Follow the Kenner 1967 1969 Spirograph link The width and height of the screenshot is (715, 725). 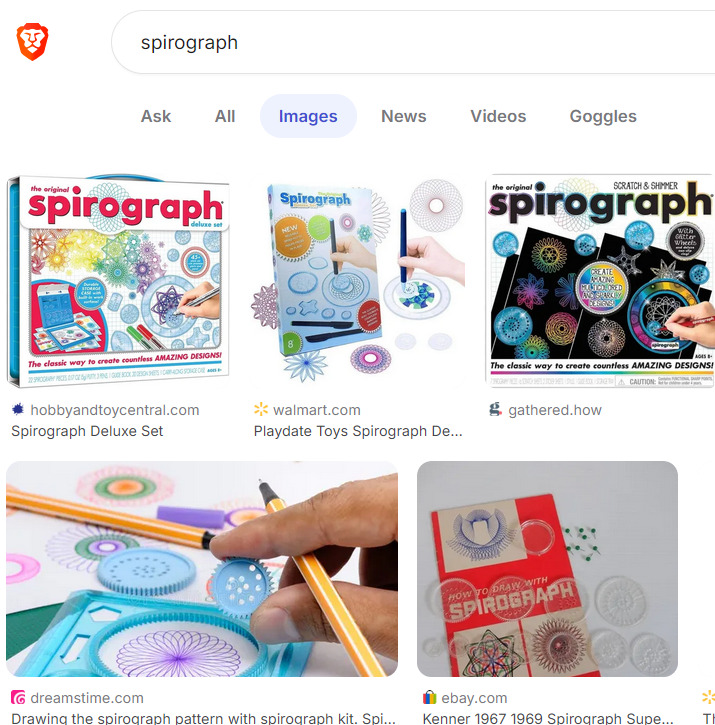pos(548,718)
